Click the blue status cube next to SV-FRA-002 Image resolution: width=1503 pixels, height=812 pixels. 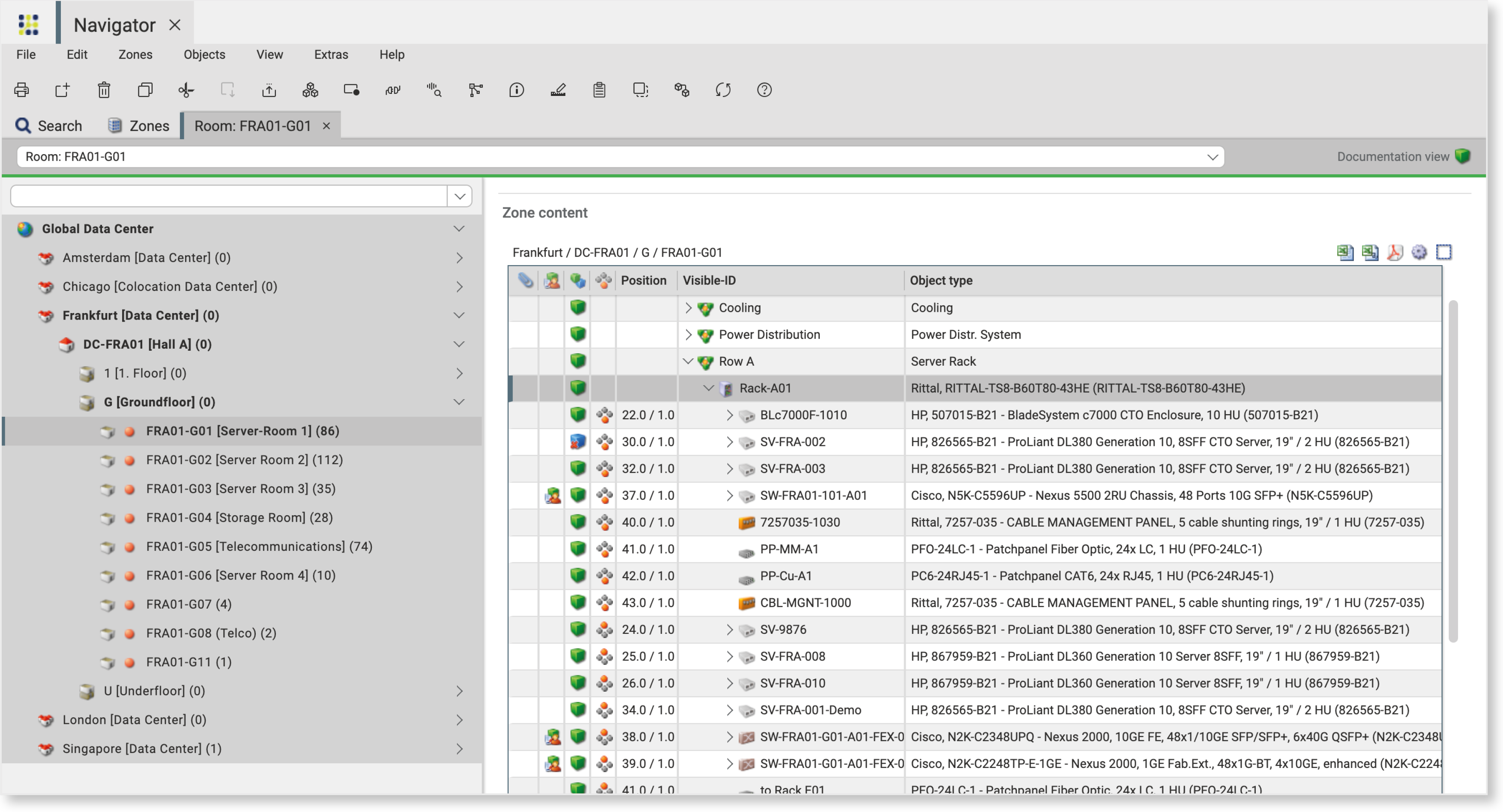point(578,442)
